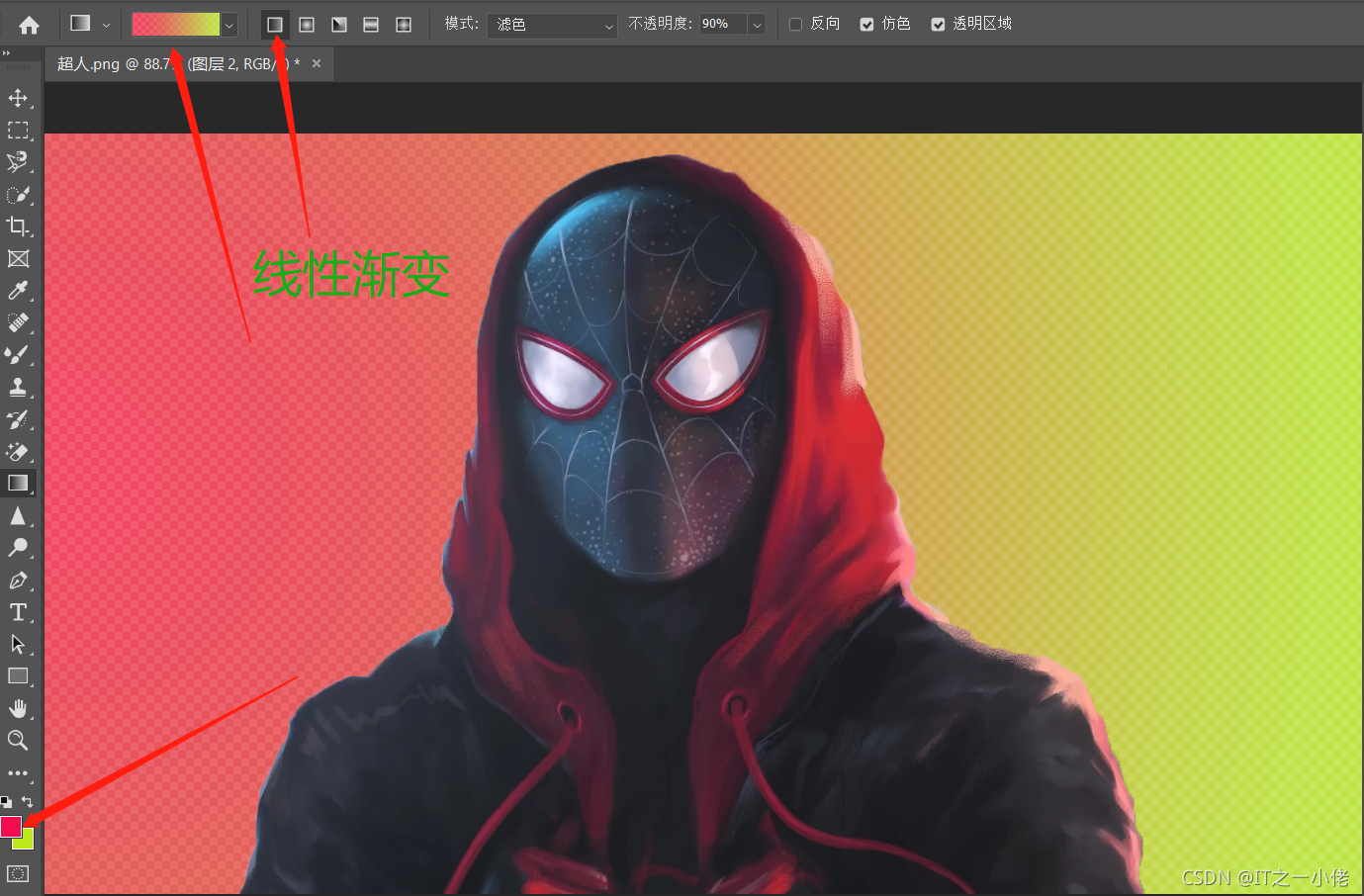Click the red foreground color swatch

click(11, 826)
